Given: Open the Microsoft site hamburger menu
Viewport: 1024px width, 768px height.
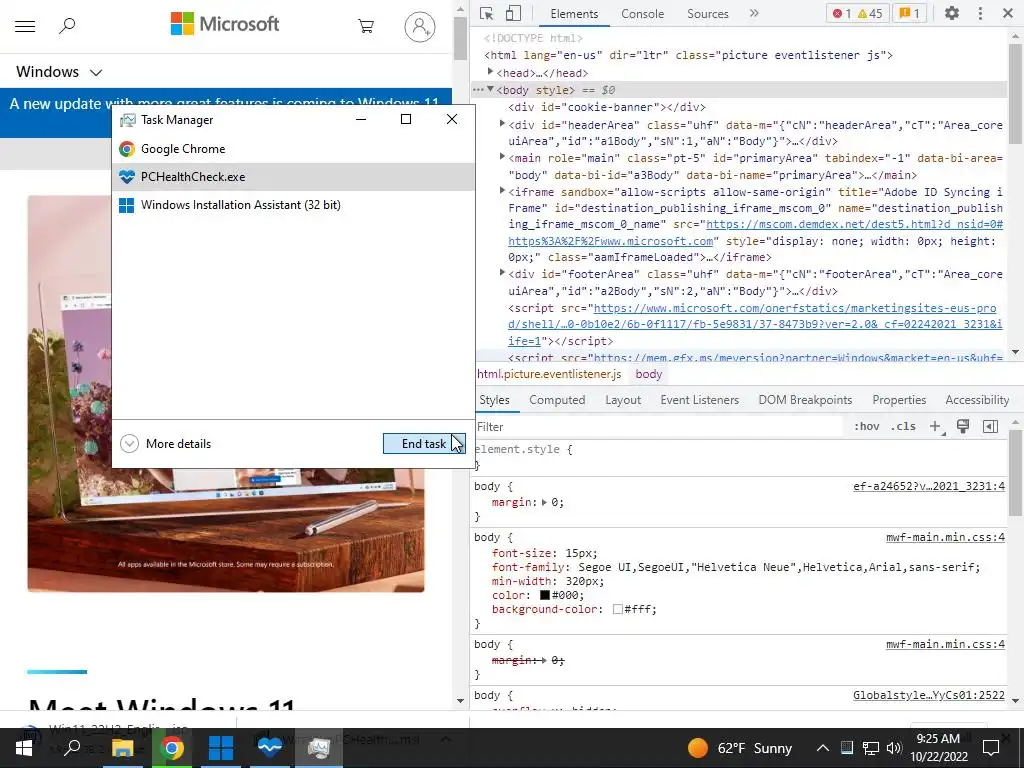Looking at the screenshot, I should (x=25, y=27).
